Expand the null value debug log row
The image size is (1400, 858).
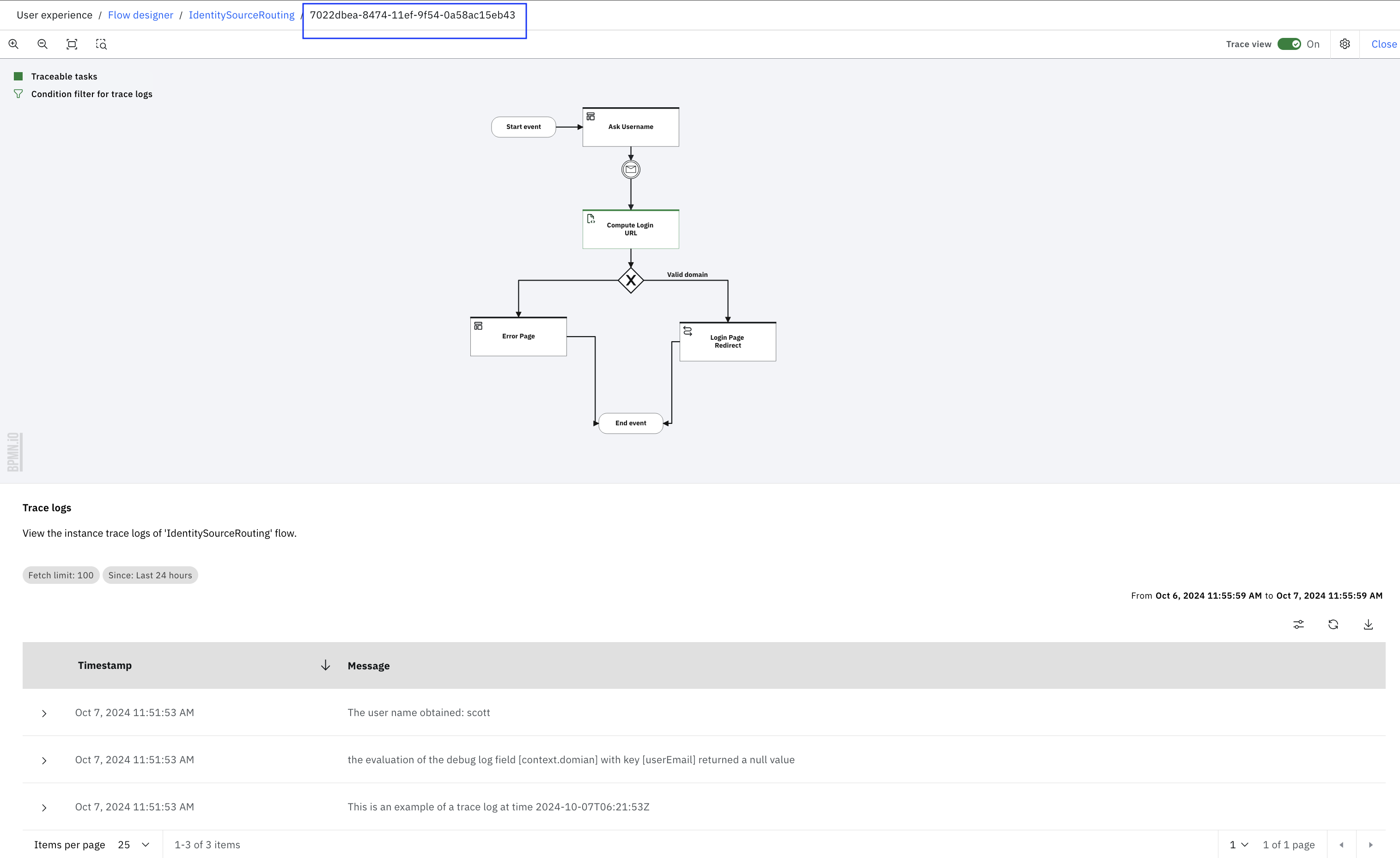click(44, 760)
